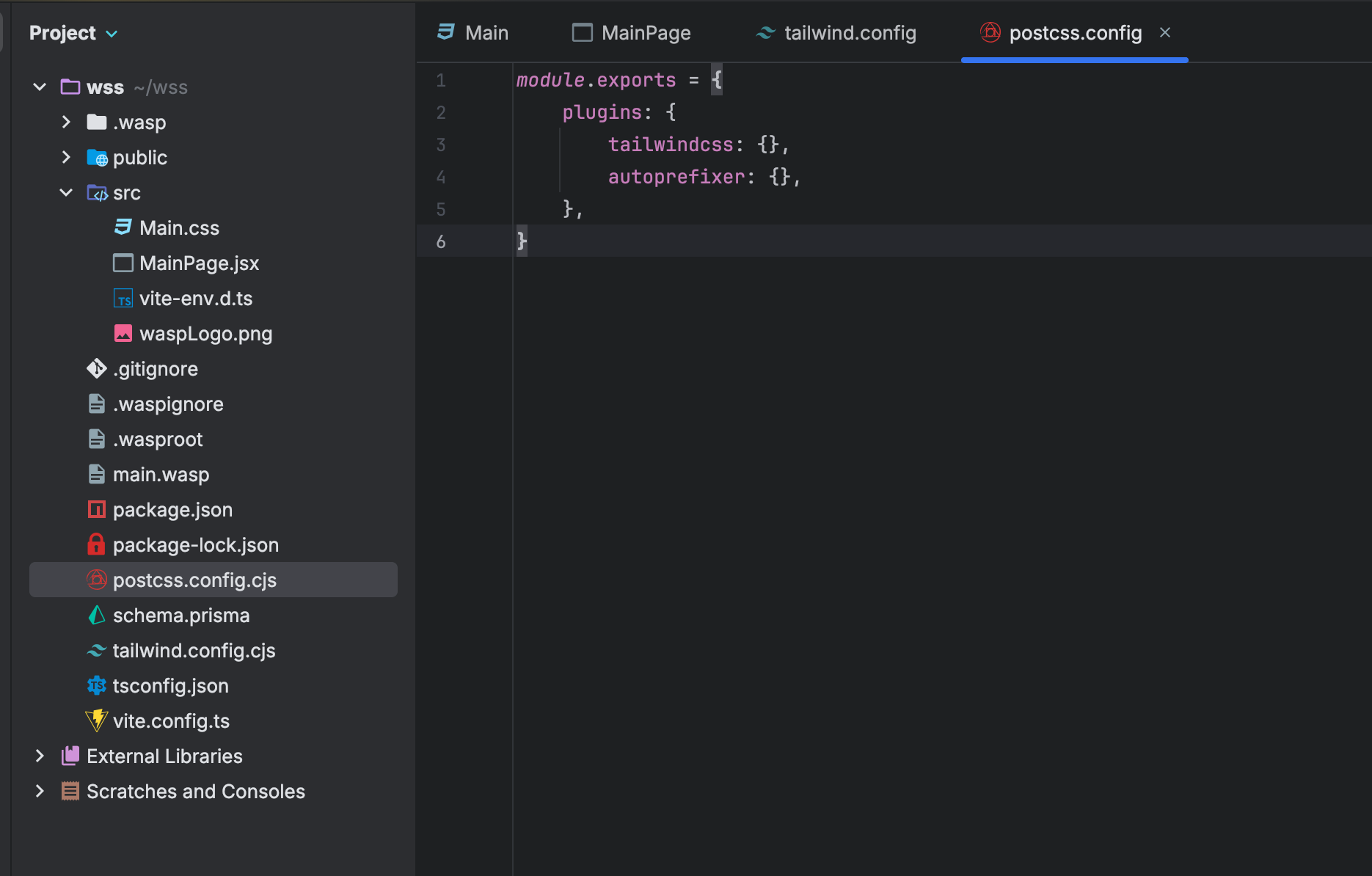Click the Prisma icon beside schema.prisma
Image resolution: width=1372 pixels, height=876 pixels.
(97, 615)
